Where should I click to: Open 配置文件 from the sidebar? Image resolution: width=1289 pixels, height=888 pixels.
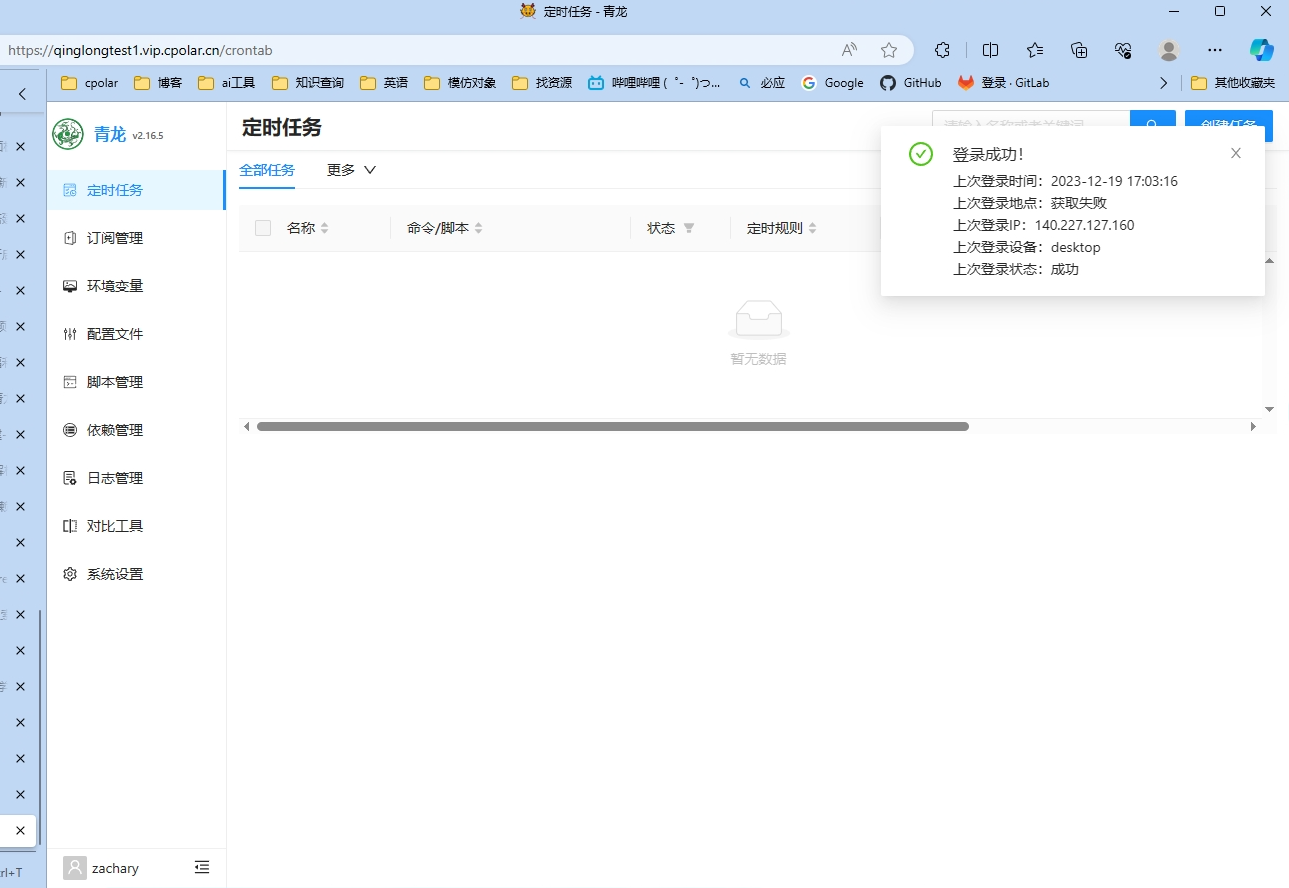point(136,334)
